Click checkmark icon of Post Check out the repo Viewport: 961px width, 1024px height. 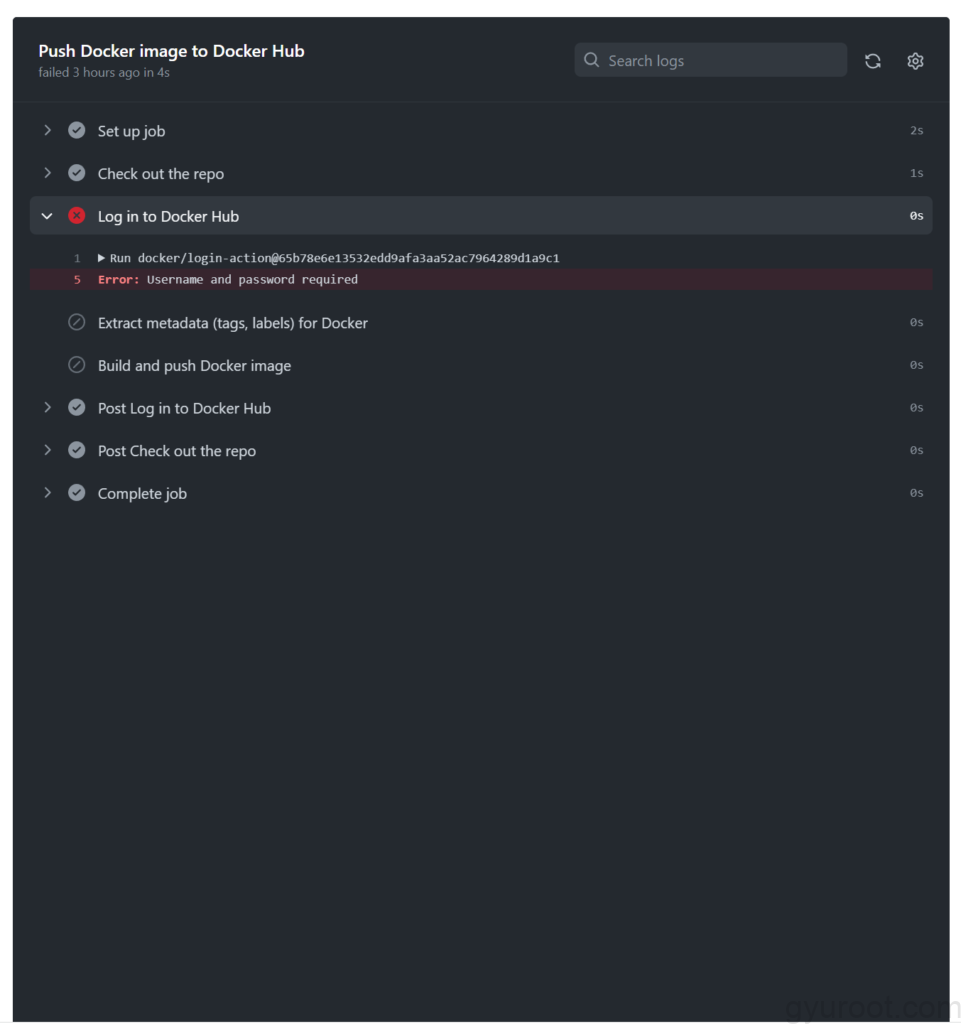coord(77,451)
